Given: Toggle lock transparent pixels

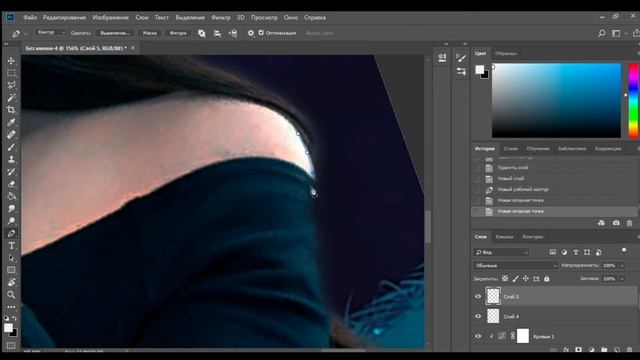Looking at the screenshot, I should [x=505, y=278].
